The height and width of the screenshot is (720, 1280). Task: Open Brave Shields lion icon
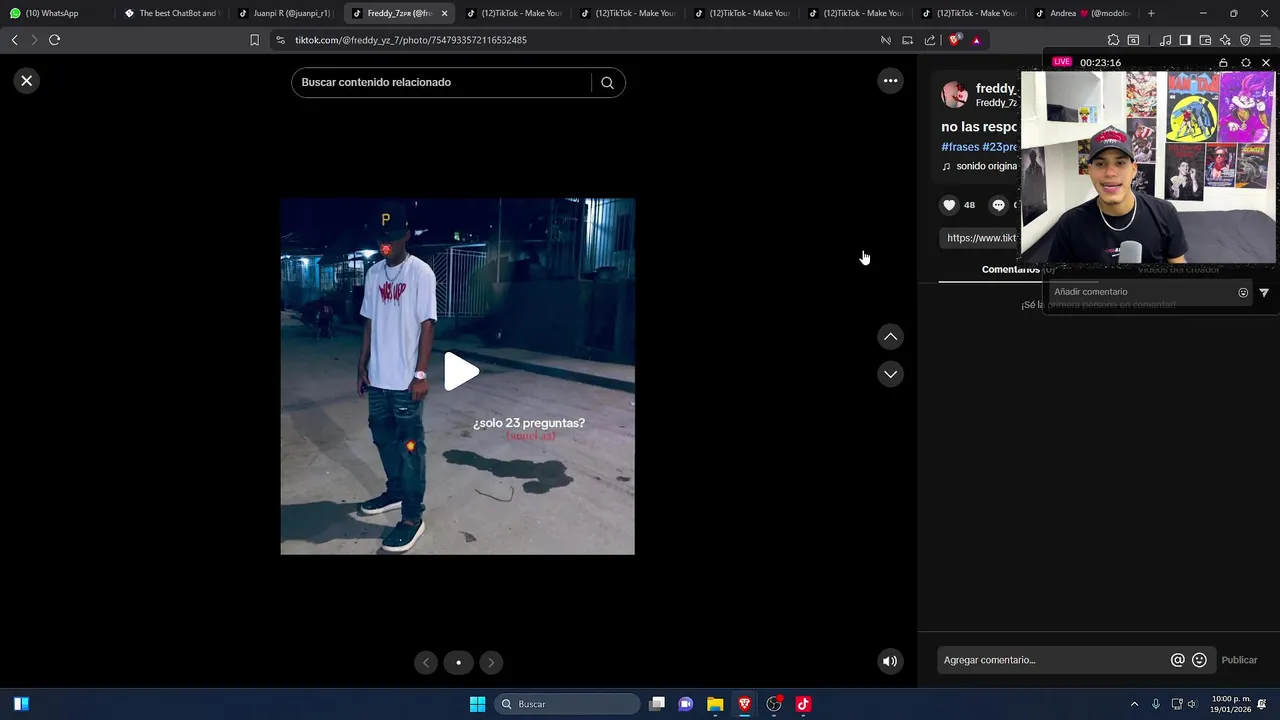(x=955, y=40)
